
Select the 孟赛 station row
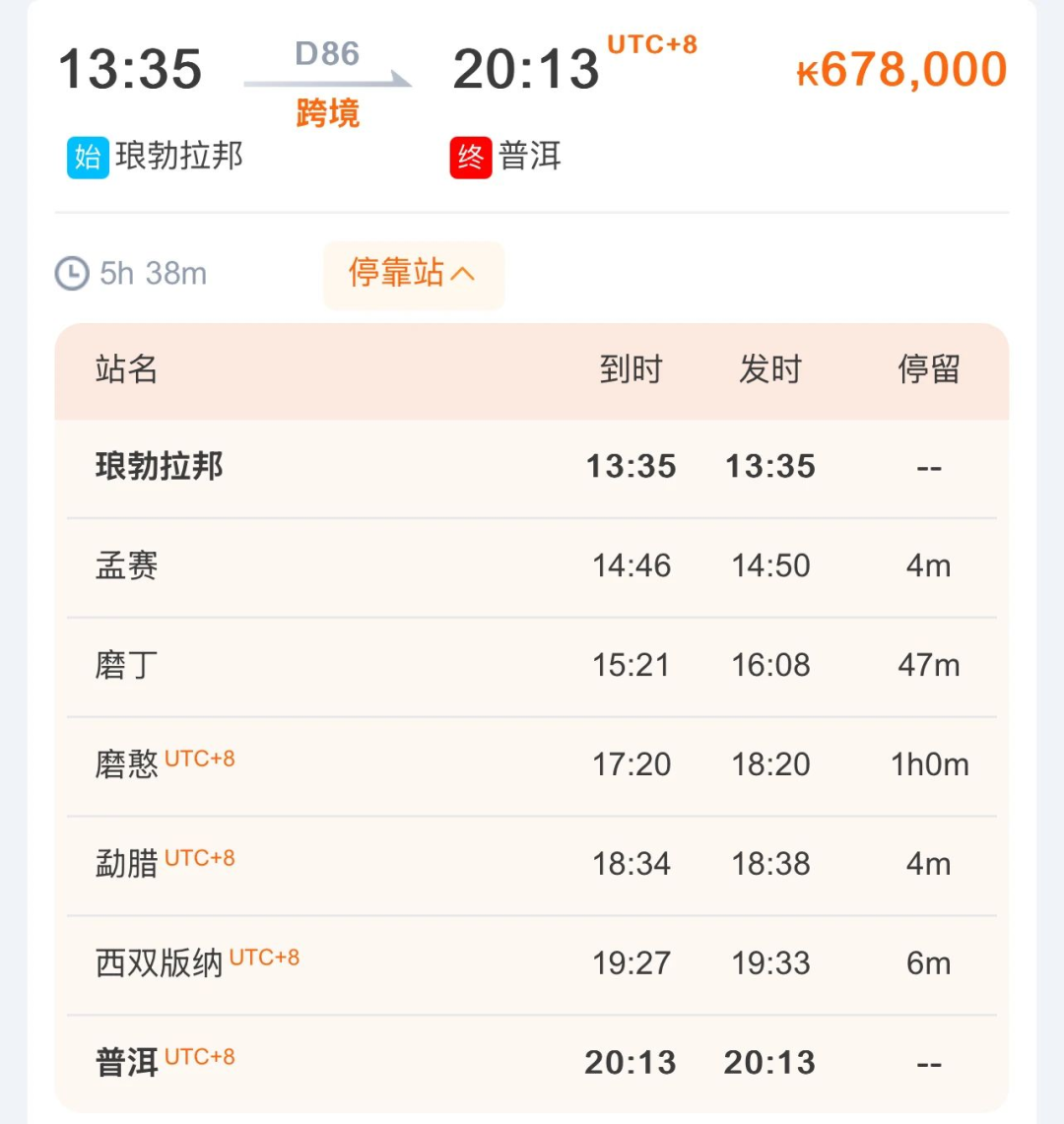click(532, 567)
